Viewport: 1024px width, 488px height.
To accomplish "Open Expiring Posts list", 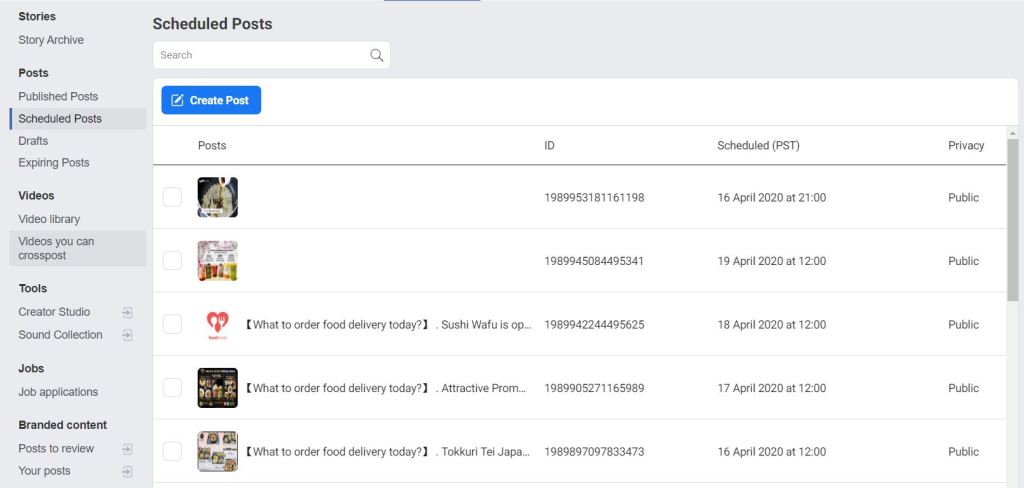I will coord(54,163).
